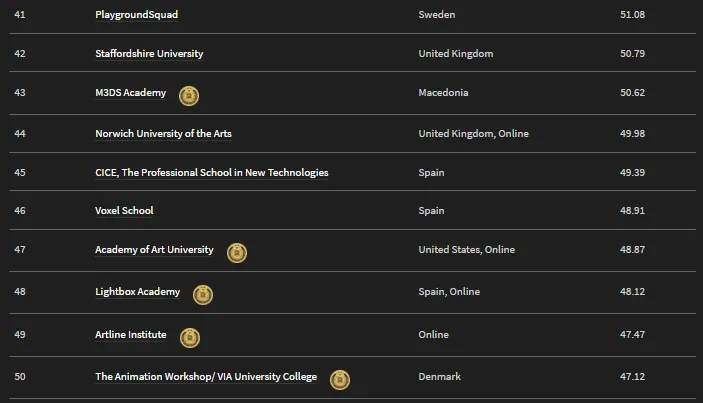Click the Macedonia country text

tap(443, 93)
